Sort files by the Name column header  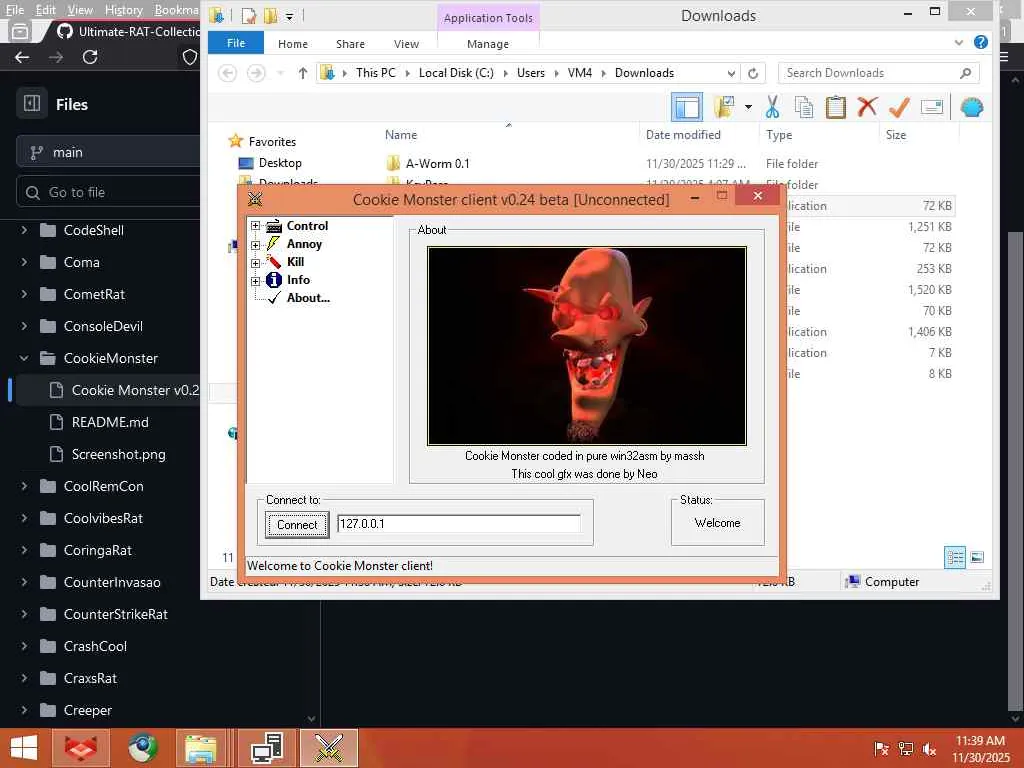tap(400, 135)
